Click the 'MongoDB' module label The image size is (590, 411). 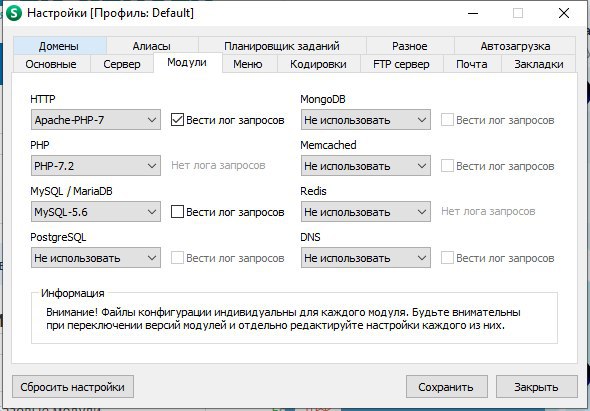coord(323,99)
